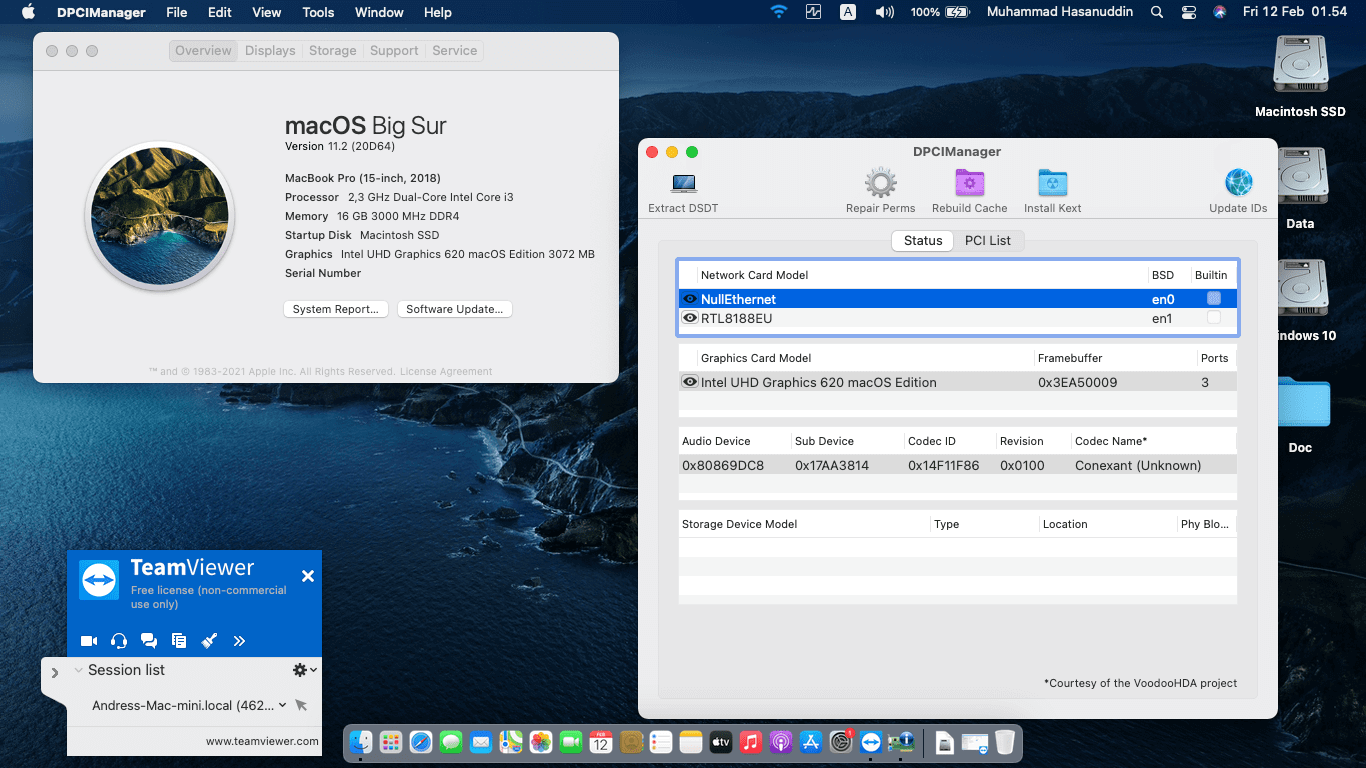The width and height of the screenshot is (1366, 768).
Task: Open the File menu
Action: click(176, 12)
